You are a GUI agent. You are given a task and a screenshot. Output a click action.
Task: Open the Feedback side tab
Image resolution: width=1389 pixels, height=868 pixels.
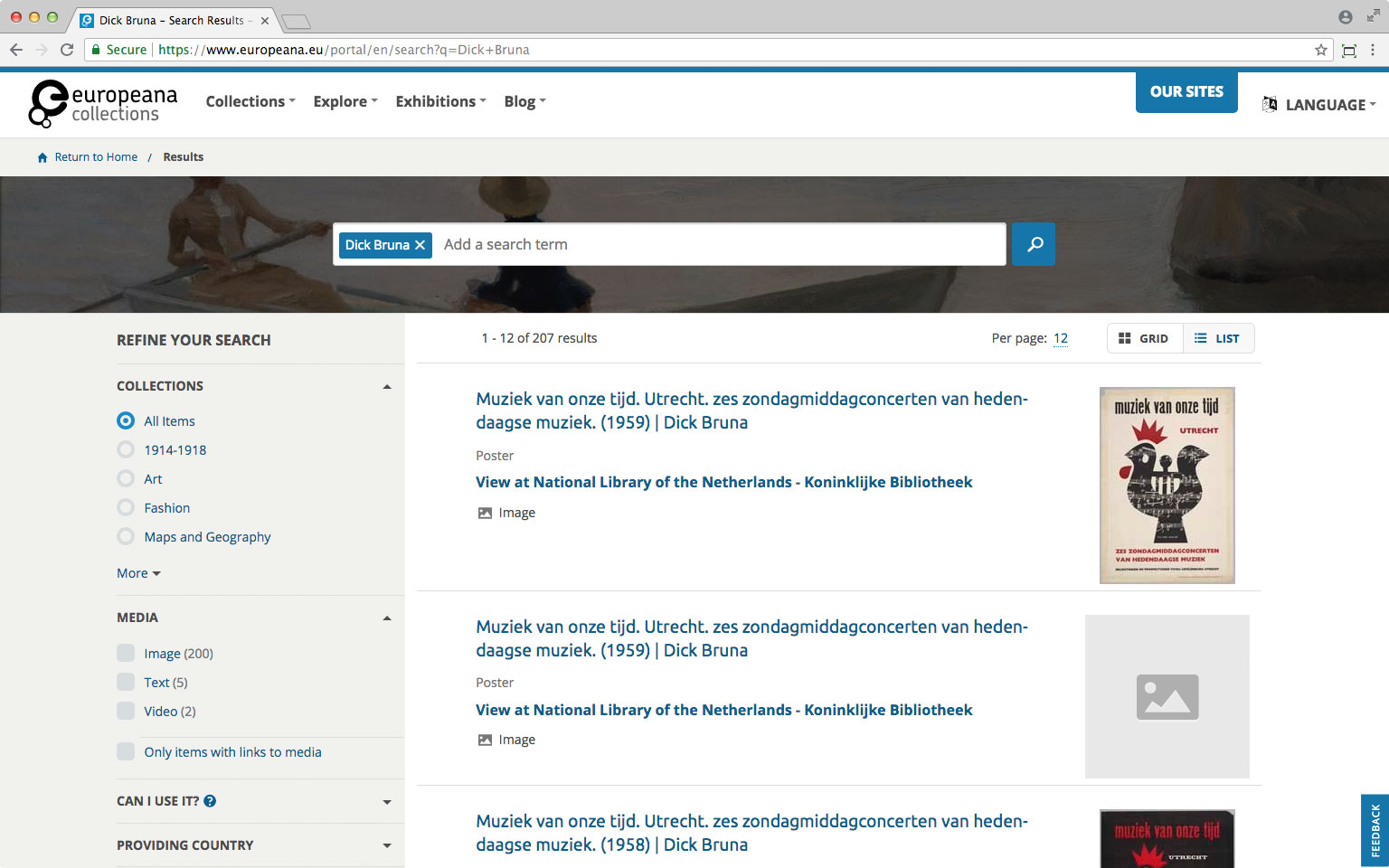pyautogui.click(x=1375, y=831)
